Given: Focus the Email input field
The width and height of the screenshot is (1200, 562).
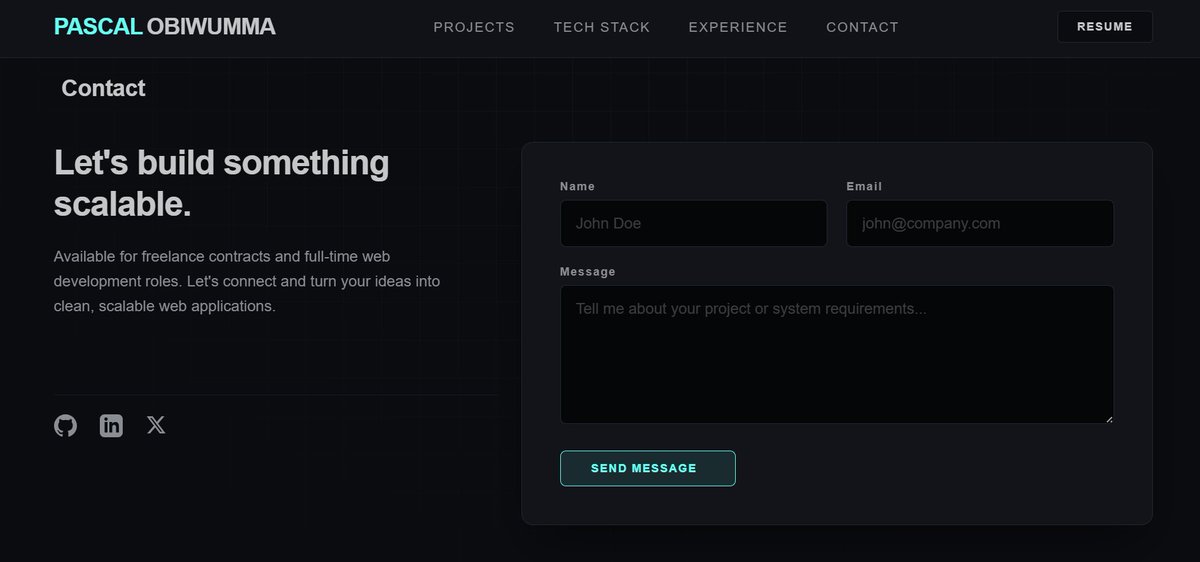Looking at the screenshot, I should click(x=980, y=223).
